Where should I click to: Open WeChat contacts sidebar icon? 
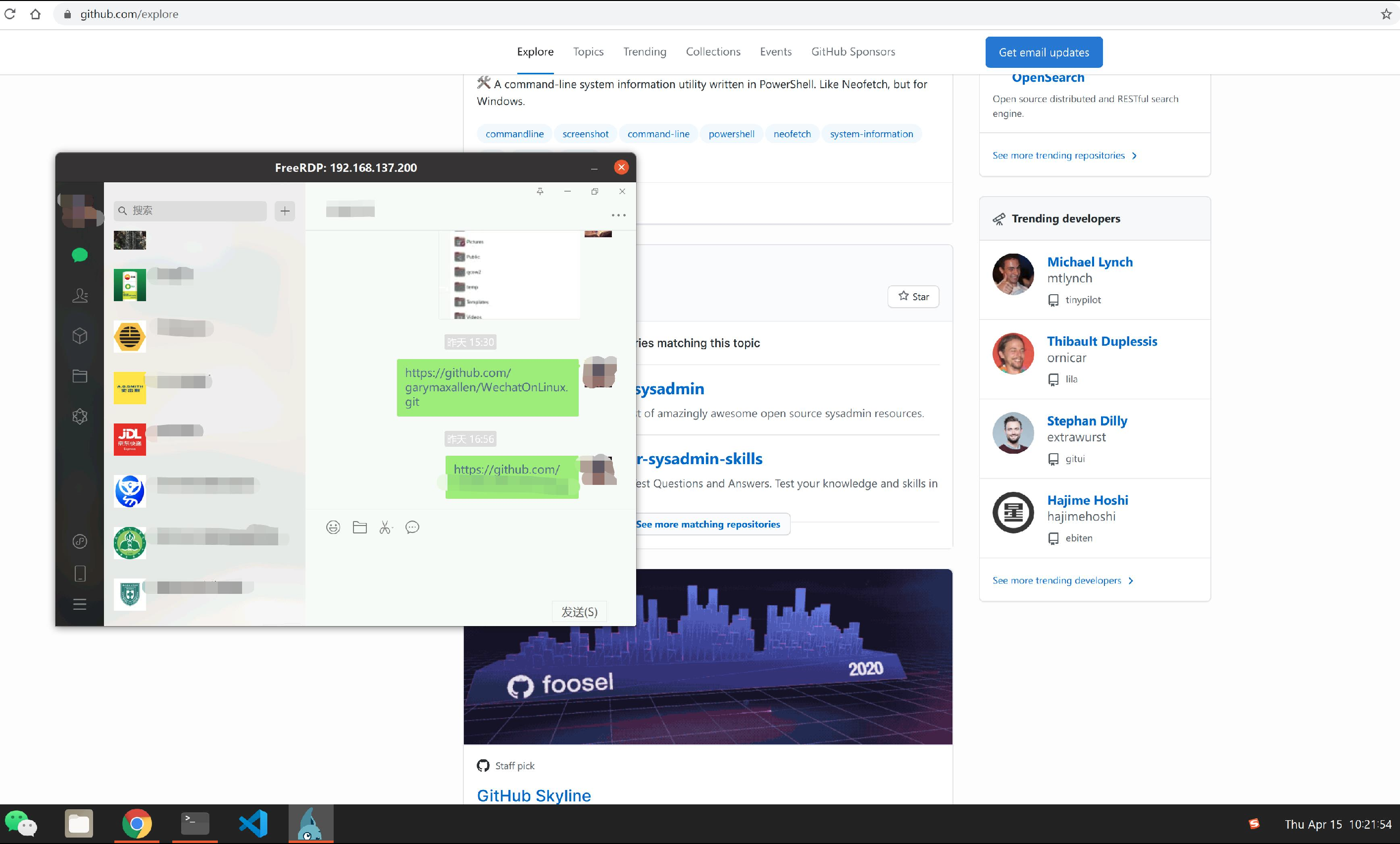80,295
